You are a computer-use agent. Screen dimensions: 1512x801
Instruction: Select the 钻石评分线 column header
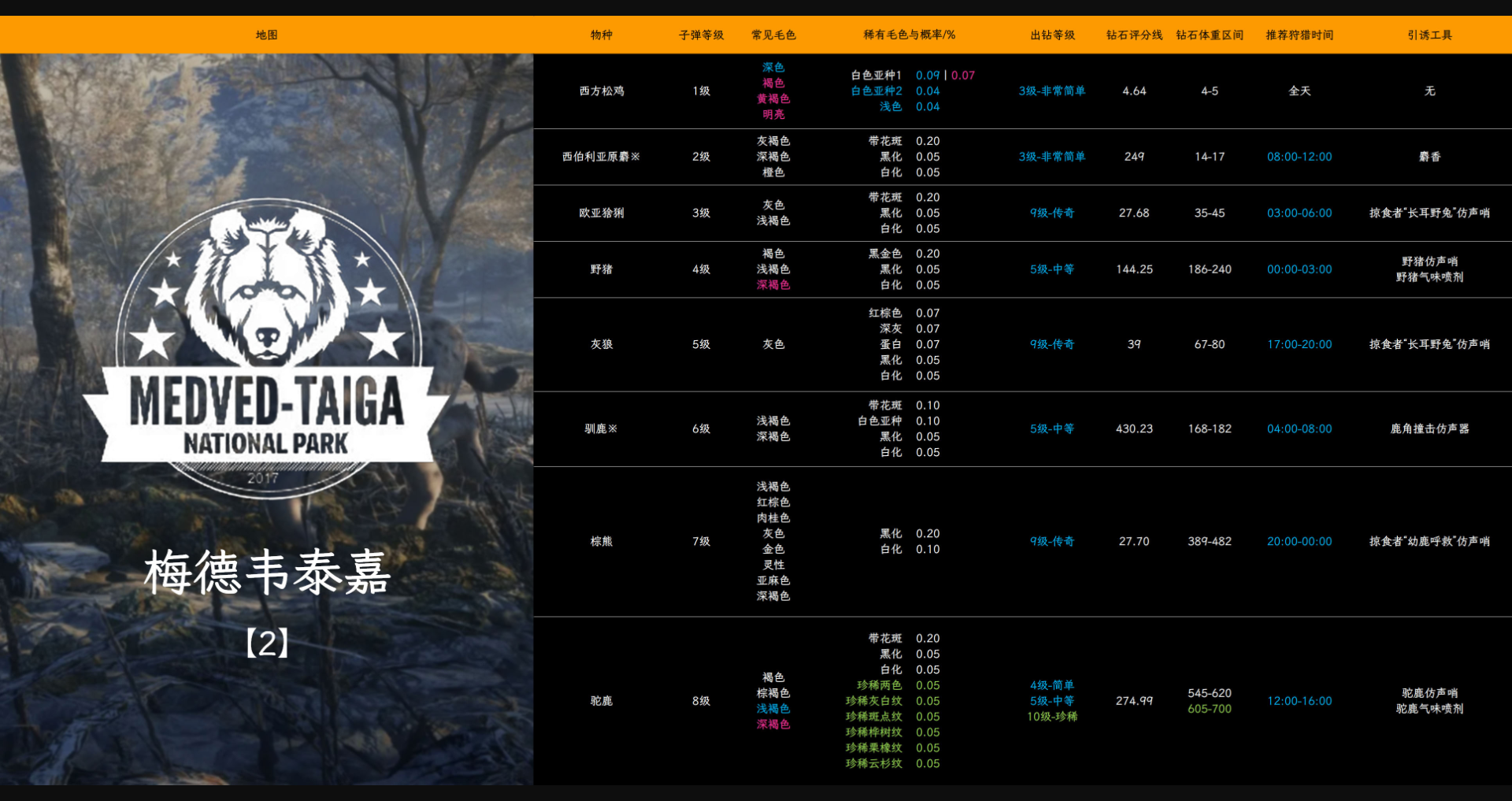(1135, 35)
